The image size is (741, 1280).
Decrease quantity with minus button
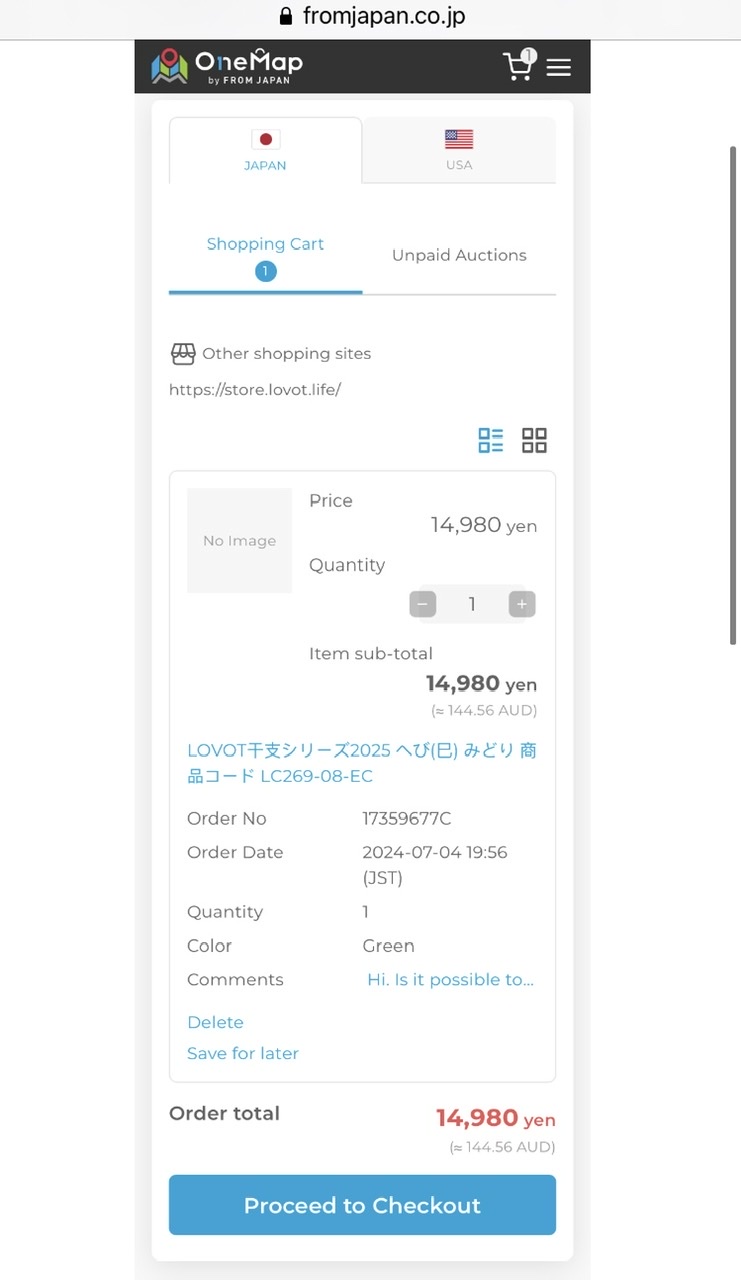[x=423, y=604]
